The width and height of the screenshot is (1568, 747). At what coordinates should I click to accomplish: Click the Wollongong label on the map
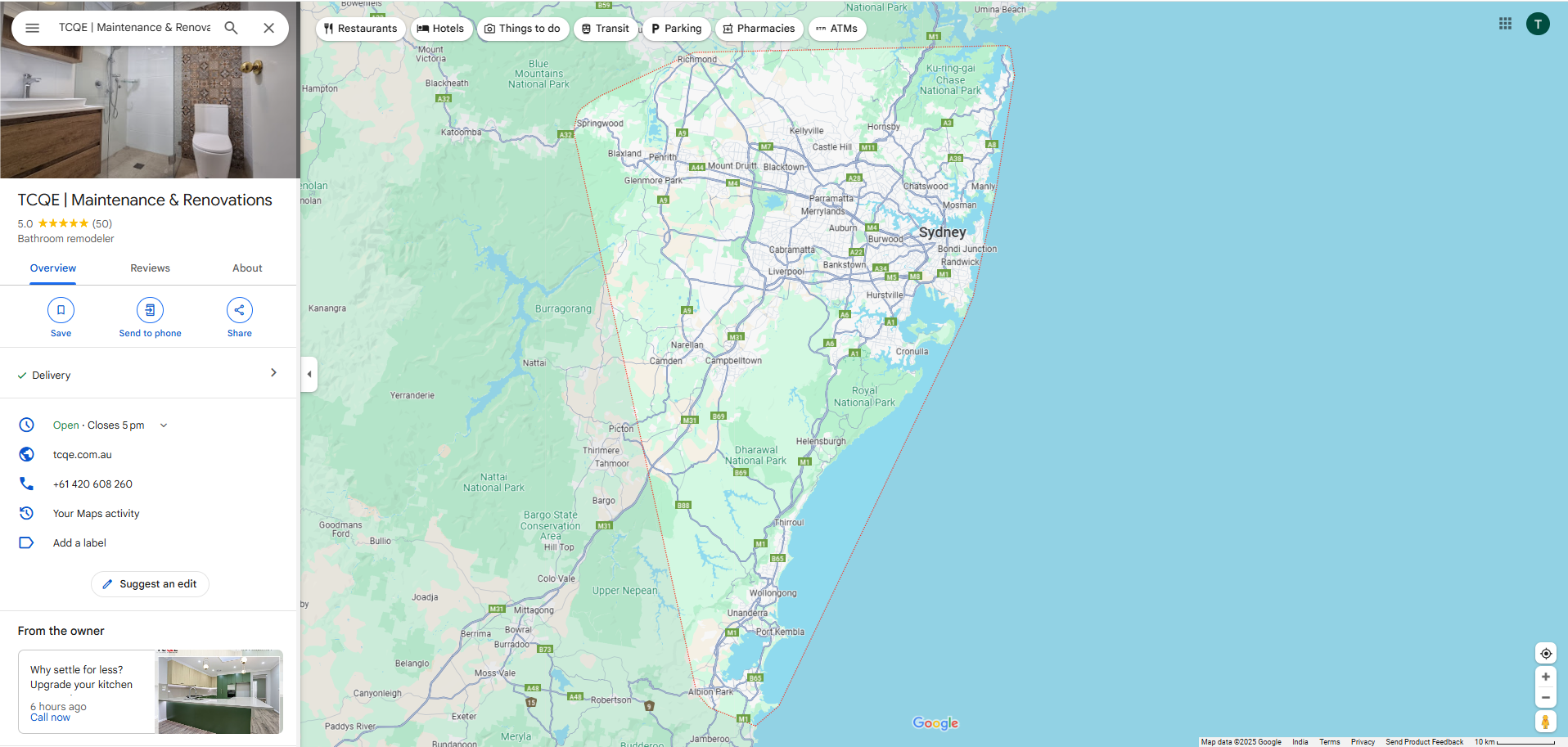(x=773, y=593)
